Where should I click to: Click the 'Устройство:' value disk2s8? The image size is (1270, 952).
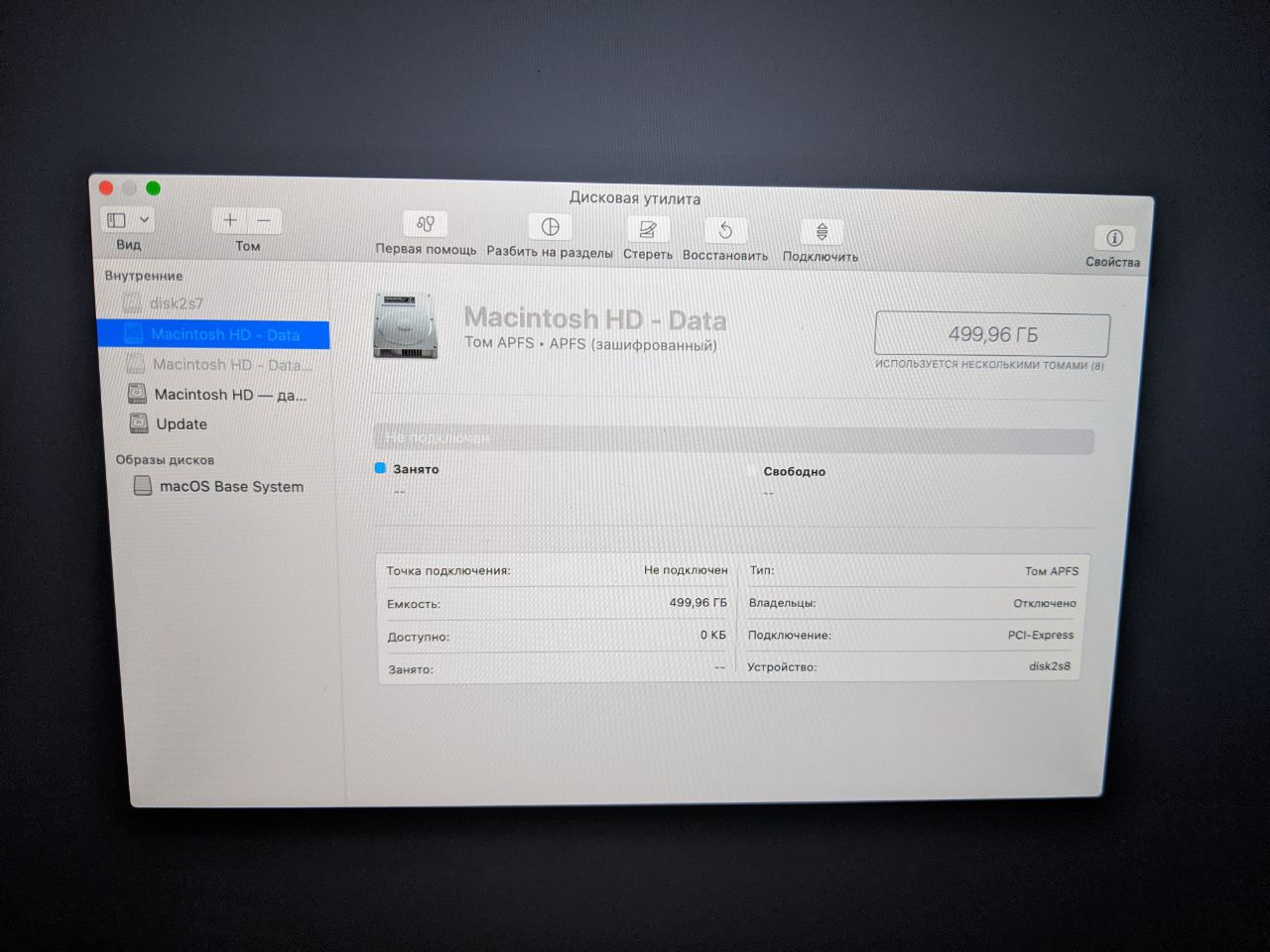1050,666
